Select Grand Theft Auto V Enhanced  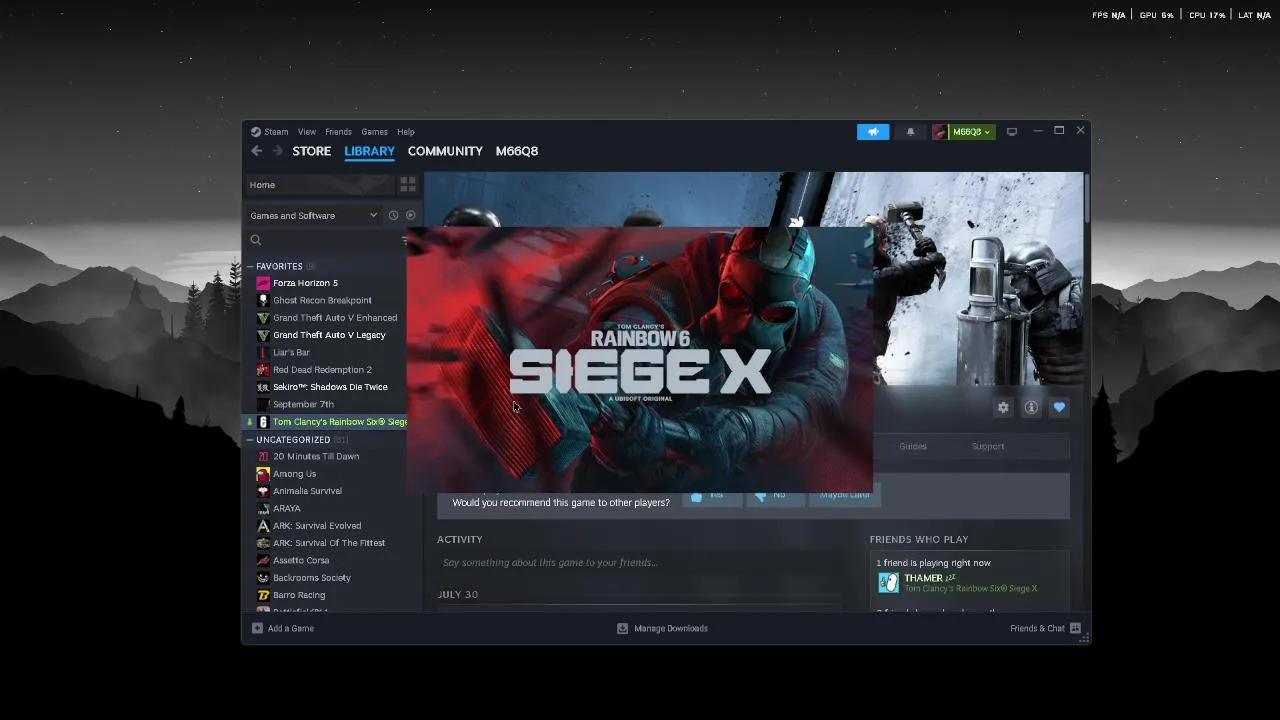(335, 318)
